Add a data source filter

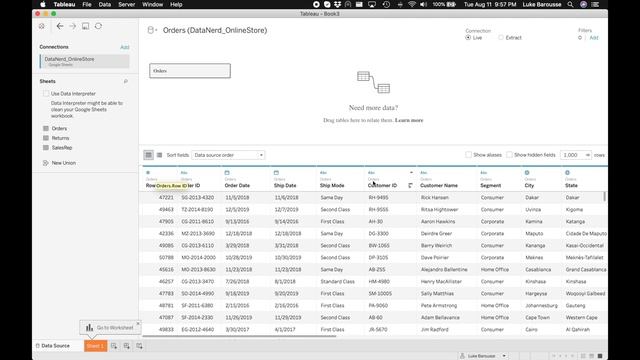[594, 38]
